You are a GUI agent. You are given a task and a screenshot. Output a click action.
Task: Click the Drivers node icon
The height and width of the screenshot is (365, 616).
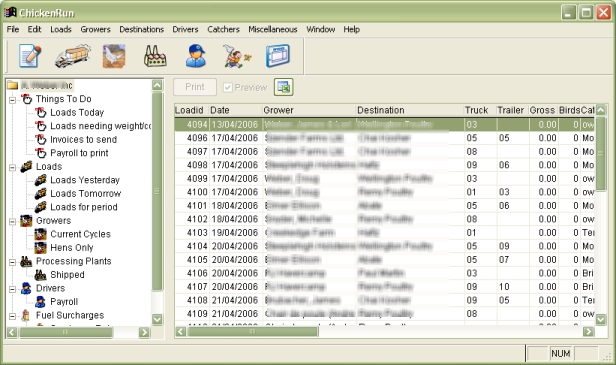[26, 288]
